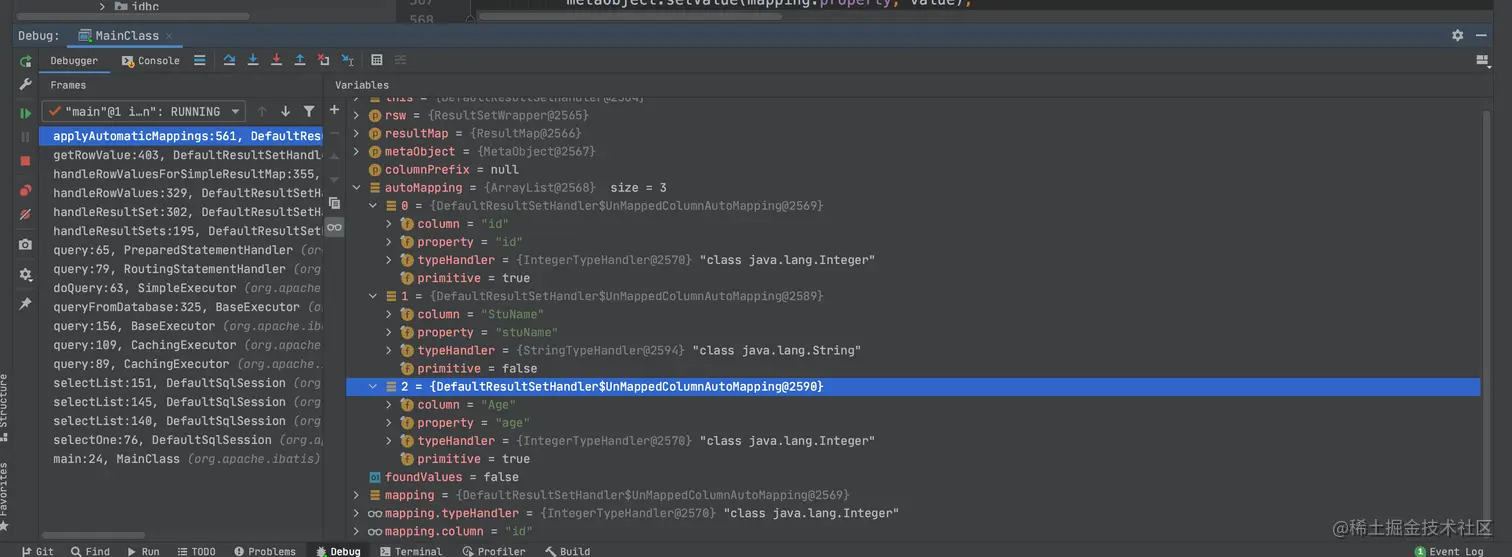Screen dimensions: 1512x557
Task: Open the Find tool window
Action: point(90,551)
